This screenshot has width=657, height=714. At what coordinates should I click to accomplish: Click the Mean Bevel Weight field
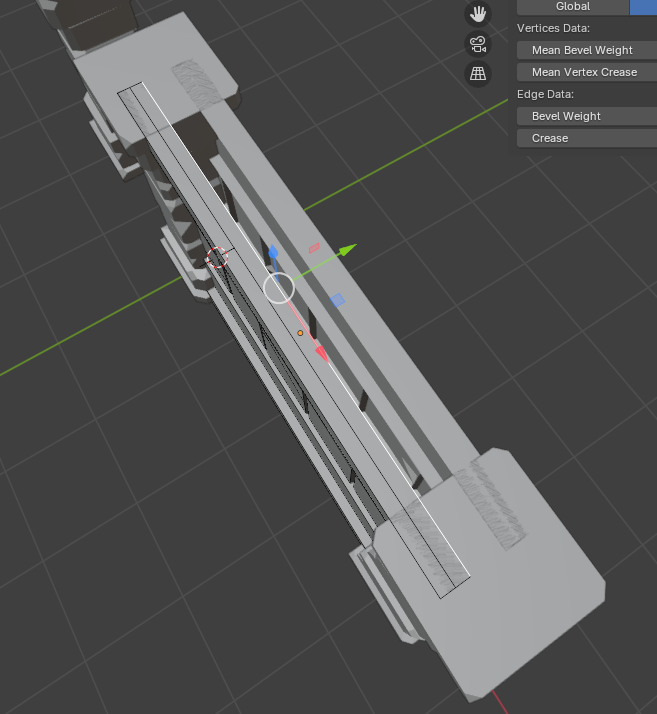coord(587,50)
